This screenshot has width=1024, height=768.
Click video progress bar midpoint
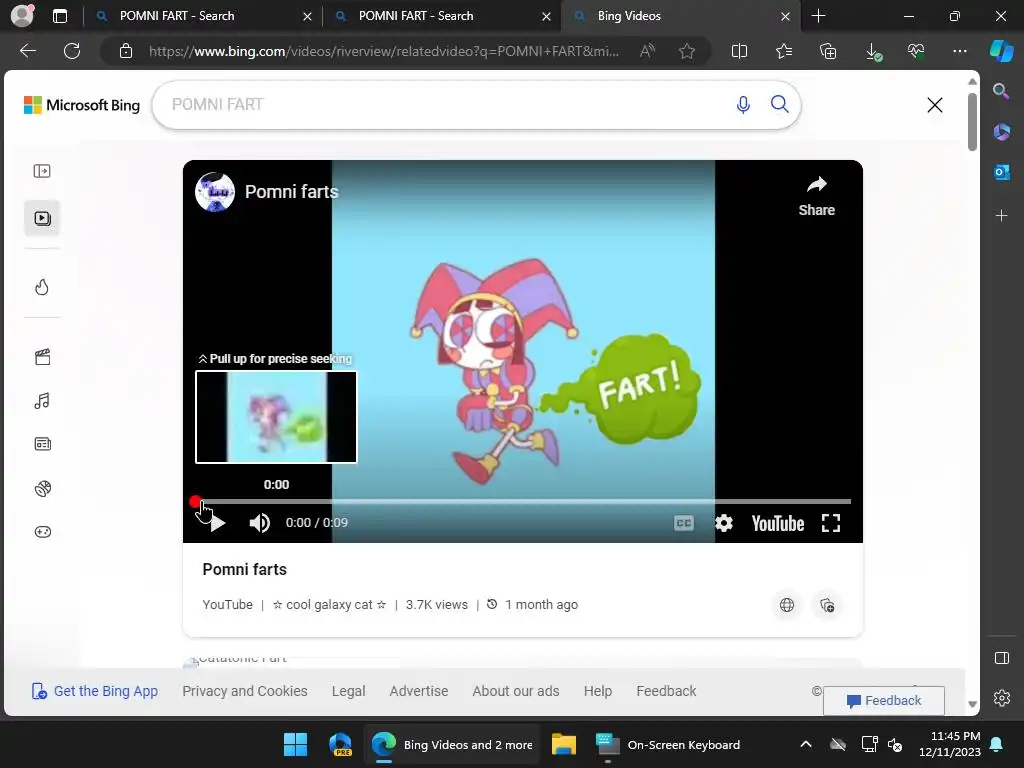[x=523, y=502]
